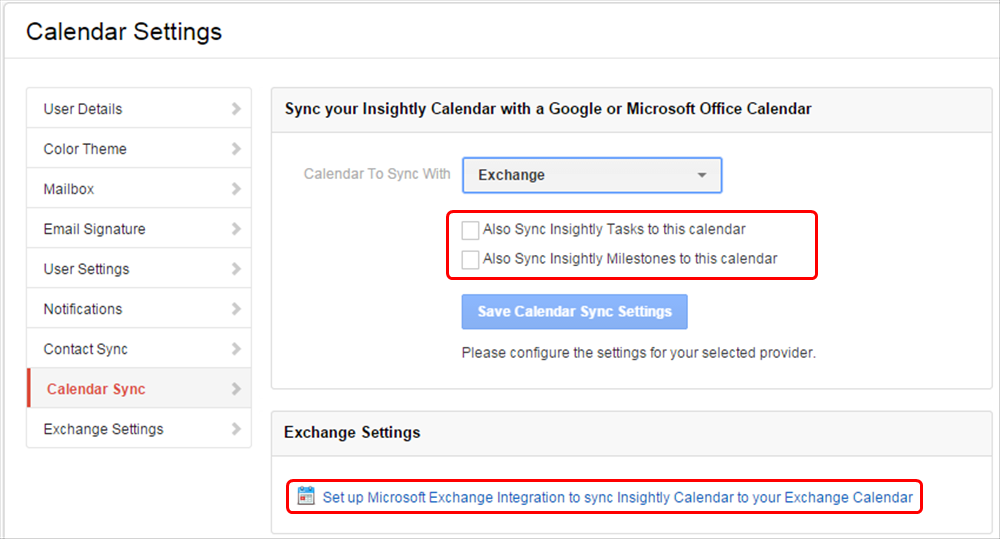Click the chevron arrow next to Exchange Settings
The height and width of the screenshot is (539, 1000).
coord(236,429)
